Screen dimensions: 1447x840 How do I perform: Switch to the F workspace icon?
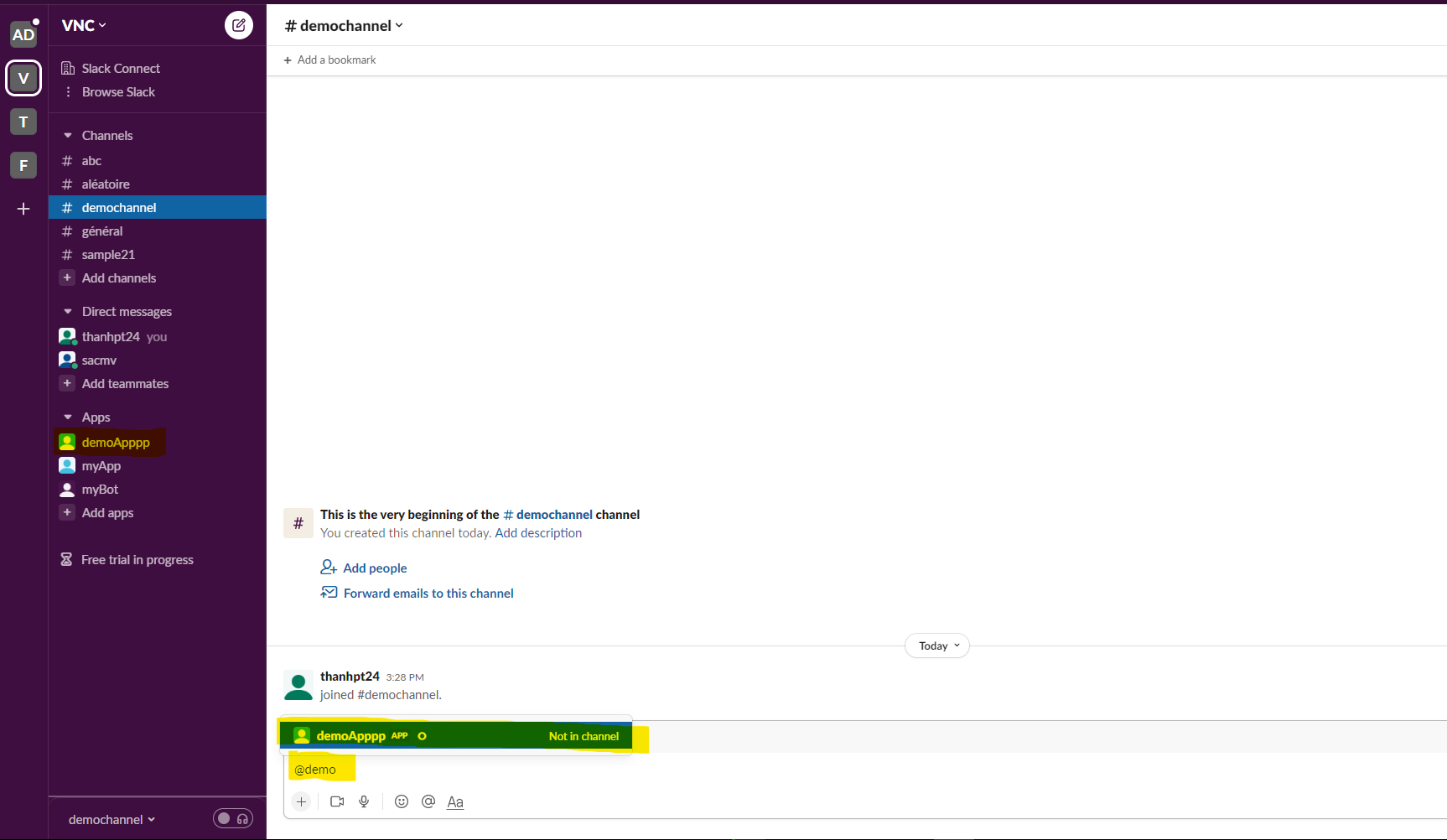[23, 165]
